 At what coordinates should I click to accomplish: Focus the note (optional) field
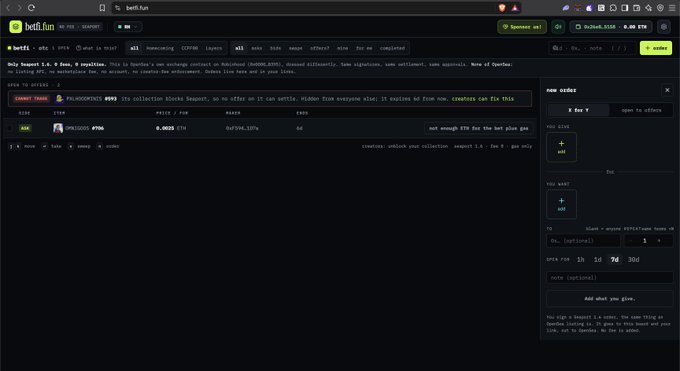pos(609,278)
